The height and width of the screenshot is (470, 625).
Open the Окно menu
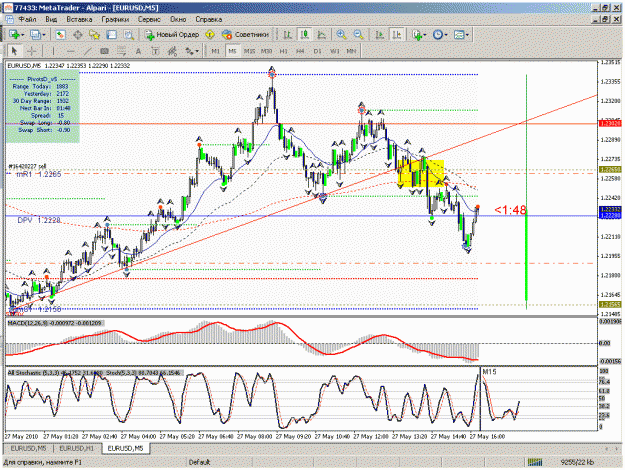(x=178, y=19)
